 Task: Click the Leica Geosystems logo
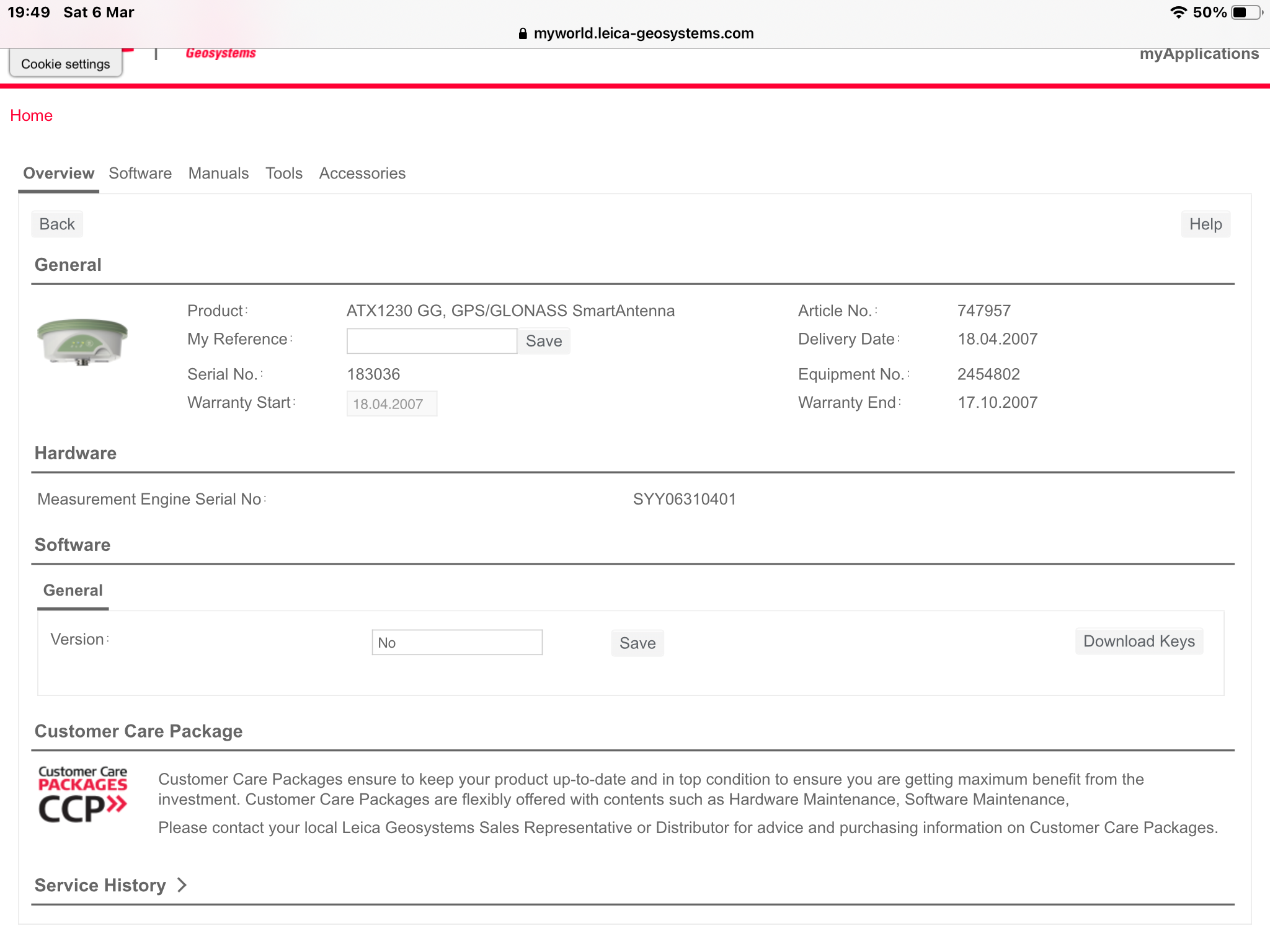coord(221,53)
